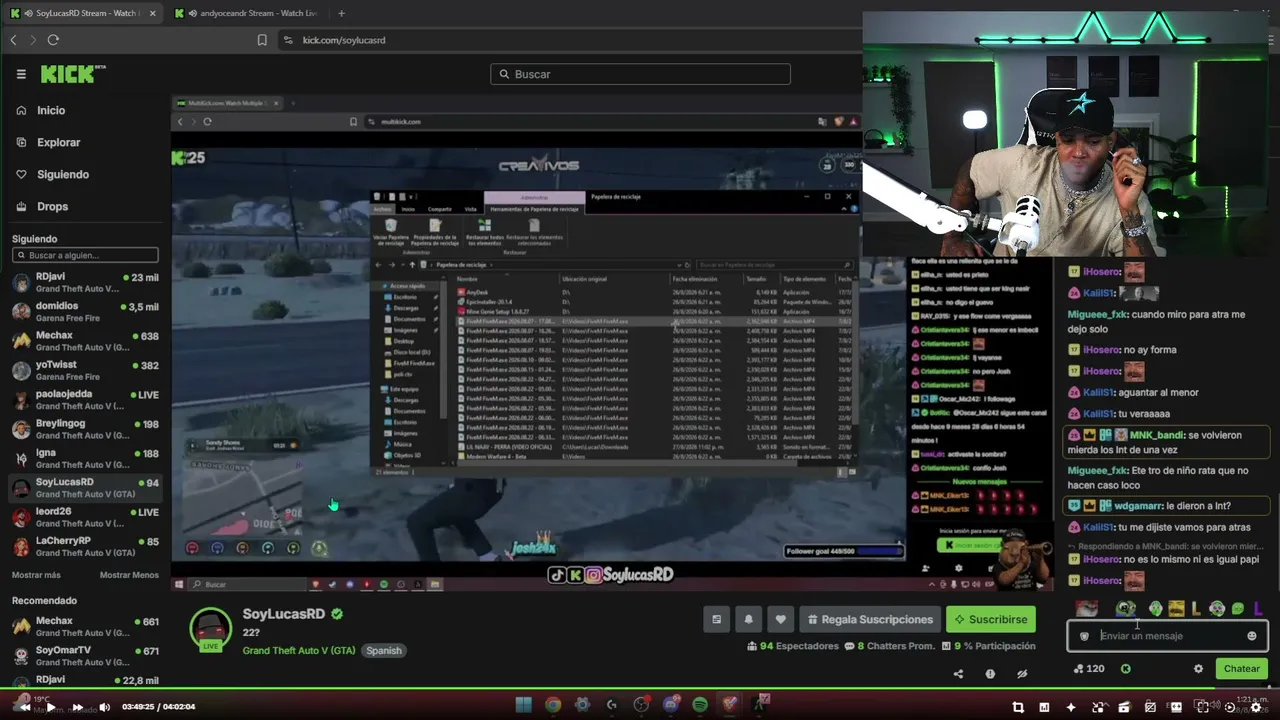Click the 120 channel points counter
The image size is (1280, 720).
click(1089, 669)
